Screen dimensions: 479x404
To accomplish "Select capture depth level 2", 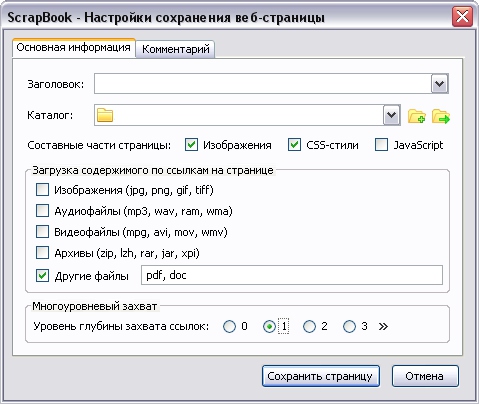I will pos(309,326).
